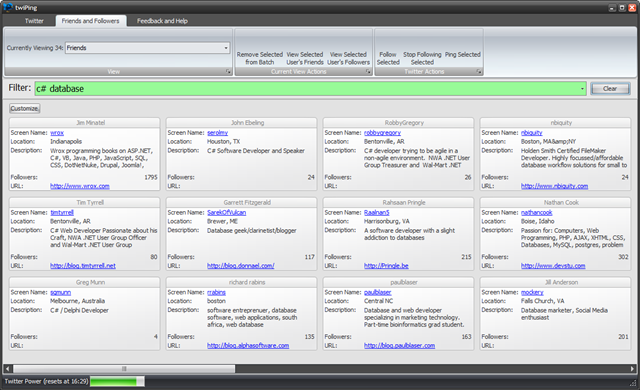Click the right arrow of horizontal scrollbar
The image size is (640, 390).
point(633,369)
